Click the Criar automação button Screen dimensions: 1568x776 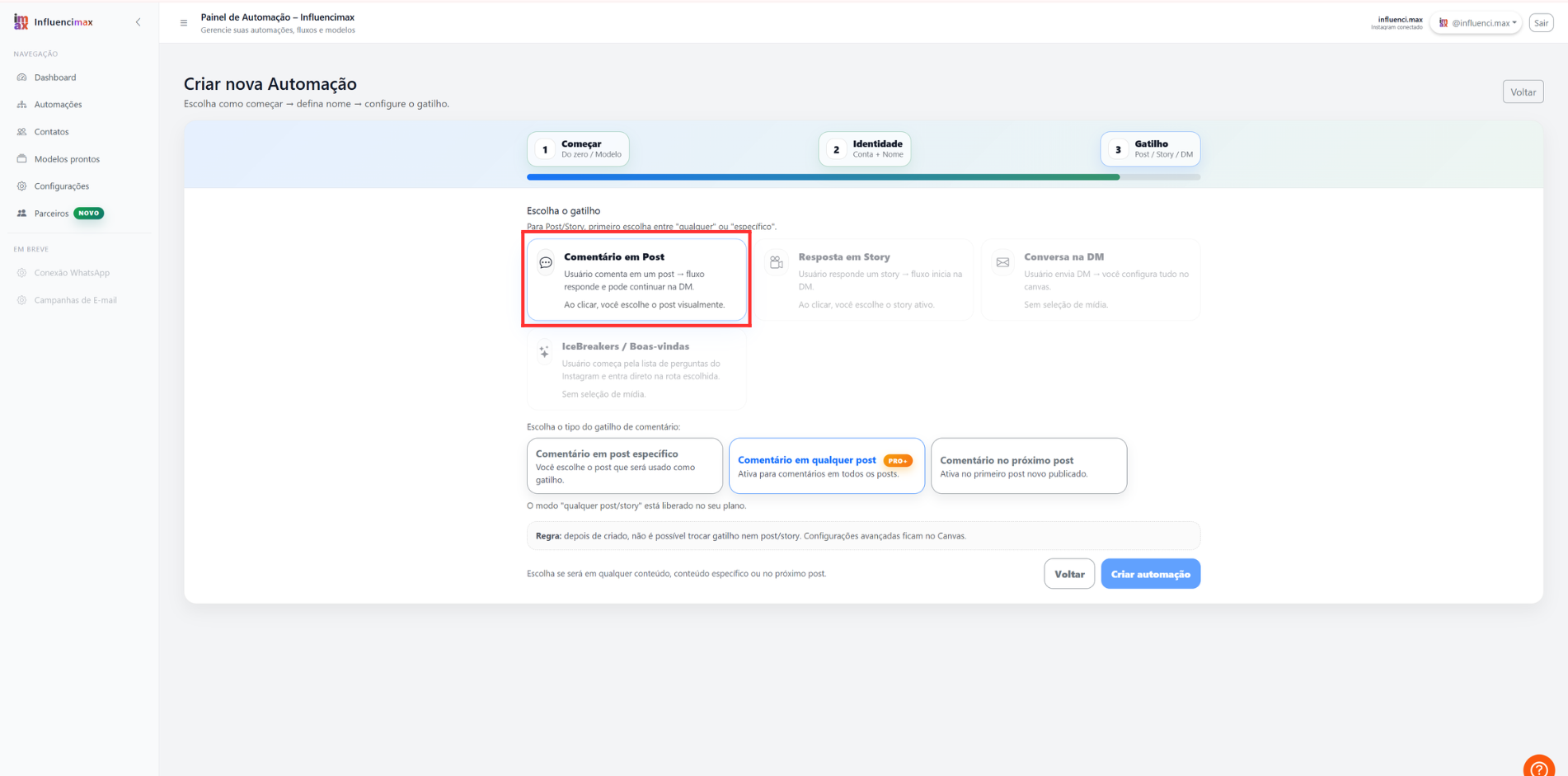(1150, 574)
